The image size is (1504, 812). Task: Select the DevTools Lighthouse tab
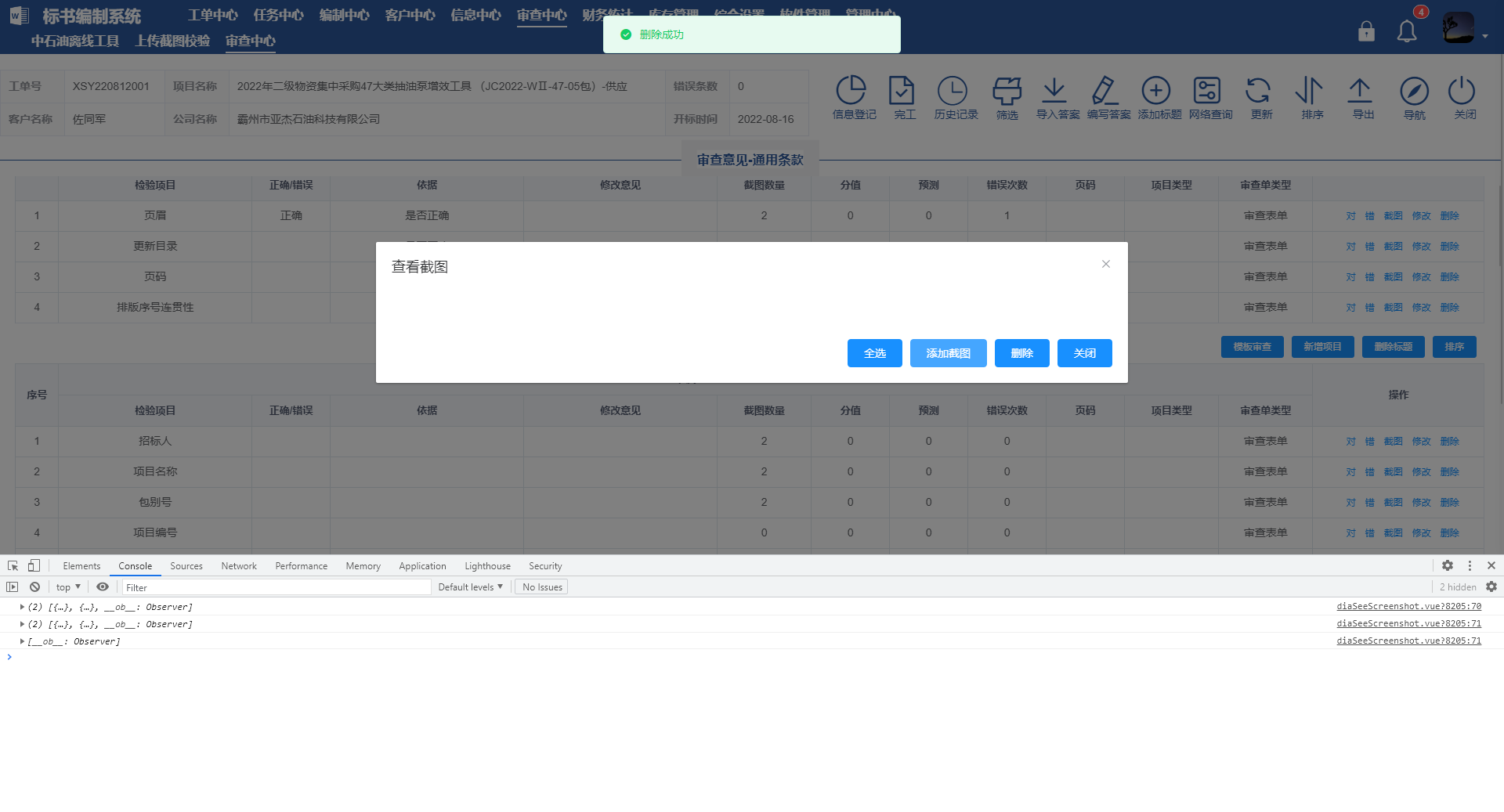[x=487, y=566]
